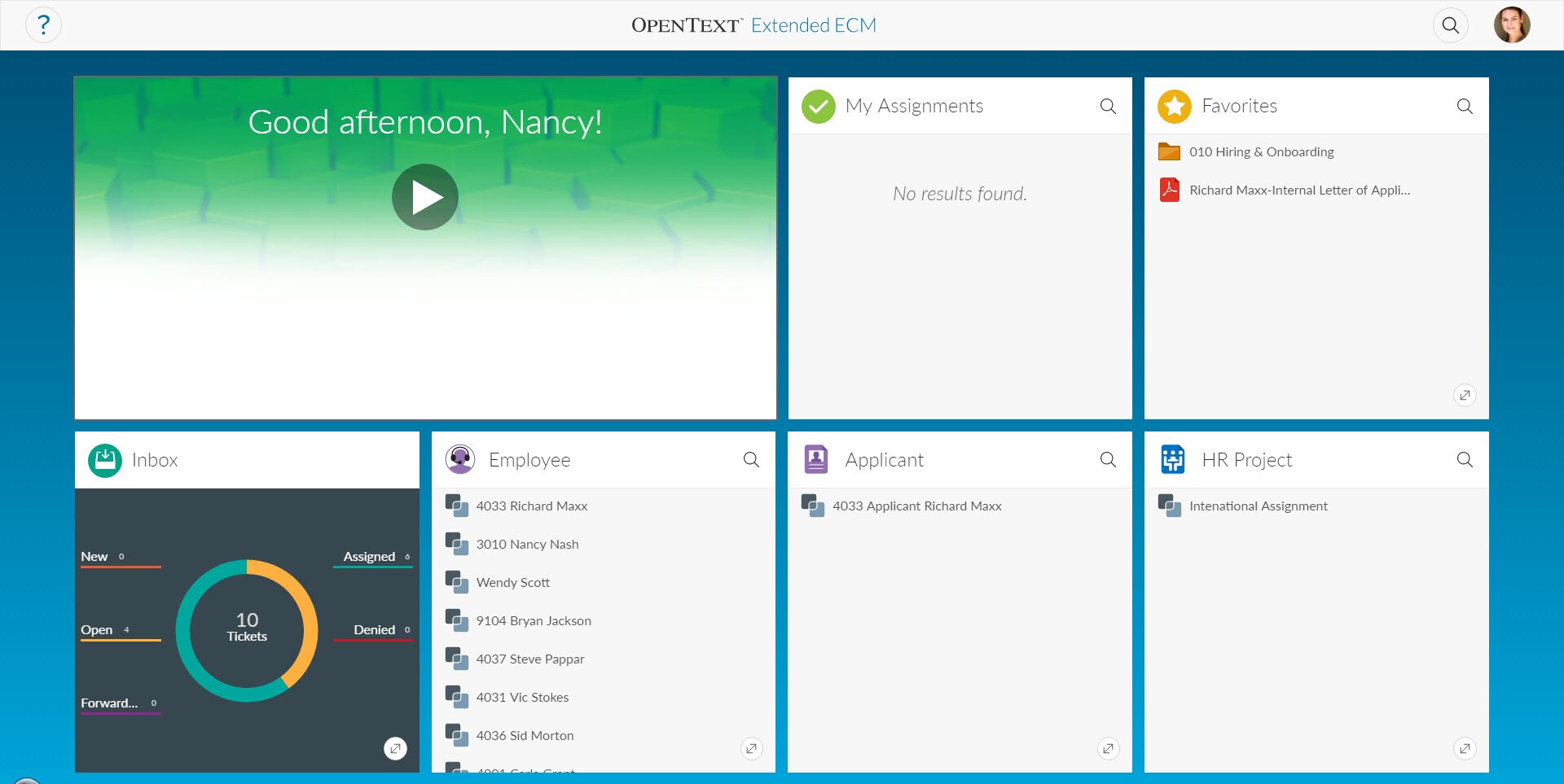
Task: Click the Good afternoon, Nancy! greeting
Action: point(425,122)
